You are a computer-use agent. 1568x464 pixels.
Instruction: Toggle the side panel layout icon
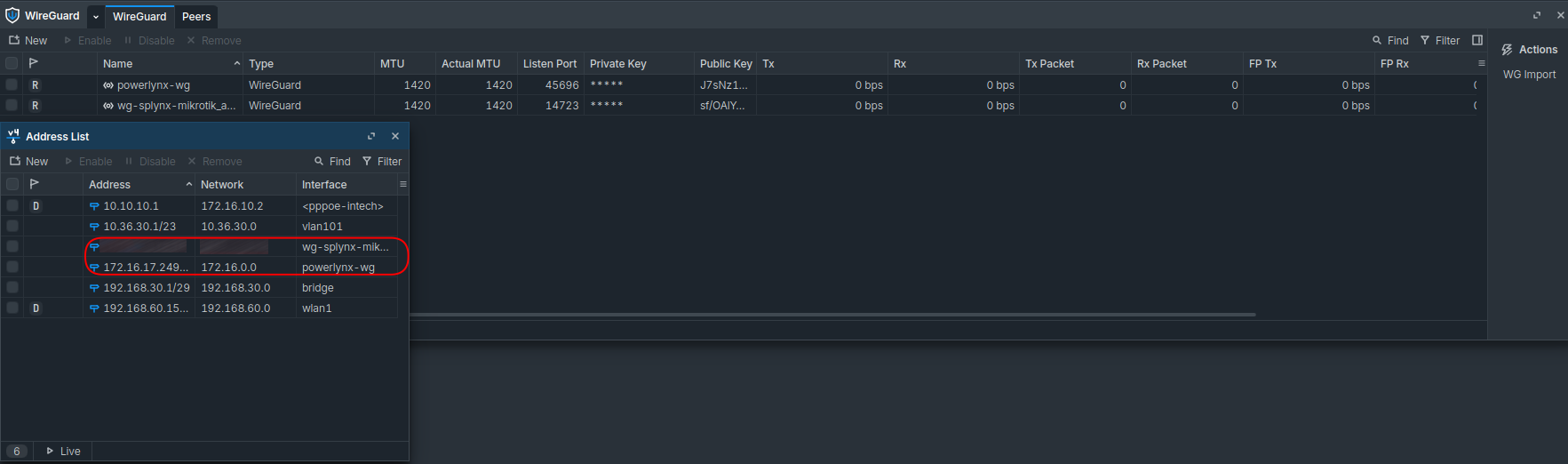[x=1477, y=40]
